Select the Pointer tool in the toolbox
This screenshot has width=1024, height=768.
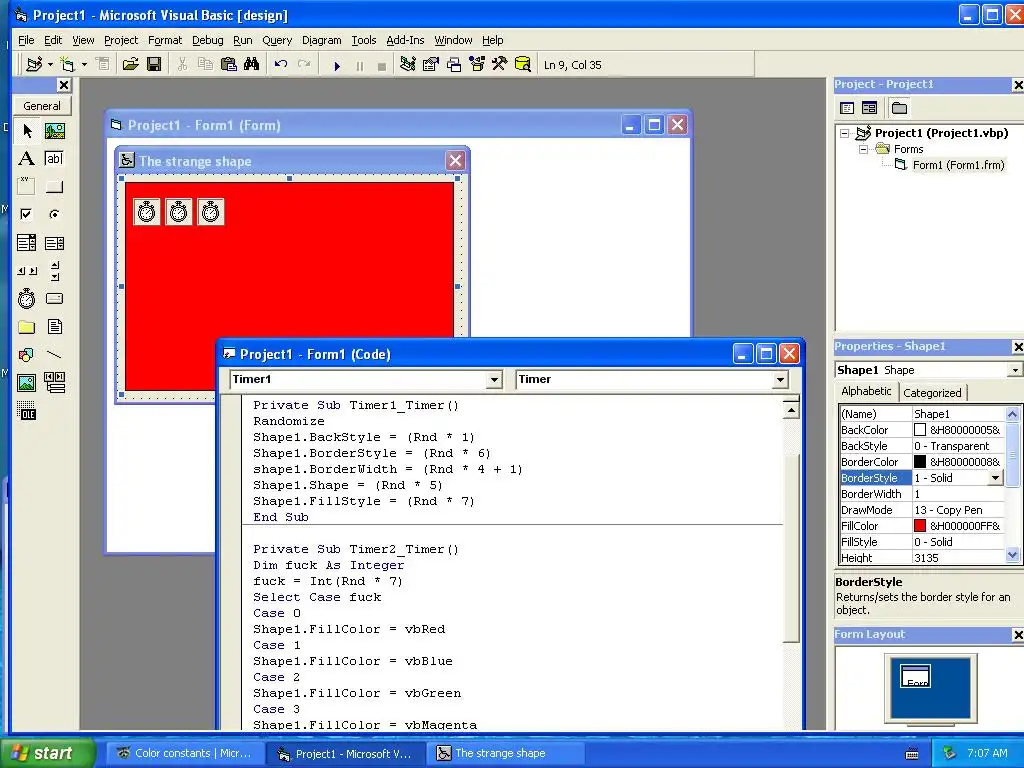point(27,131)
